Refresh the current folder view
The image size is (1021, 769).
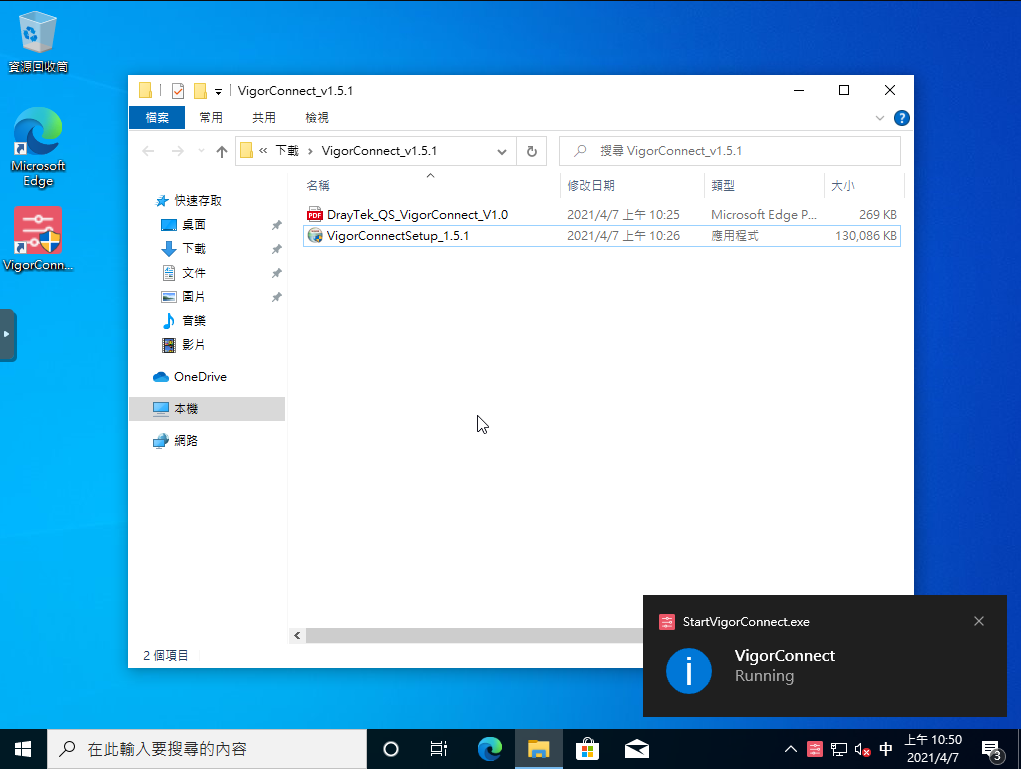[x=532, y=151]
